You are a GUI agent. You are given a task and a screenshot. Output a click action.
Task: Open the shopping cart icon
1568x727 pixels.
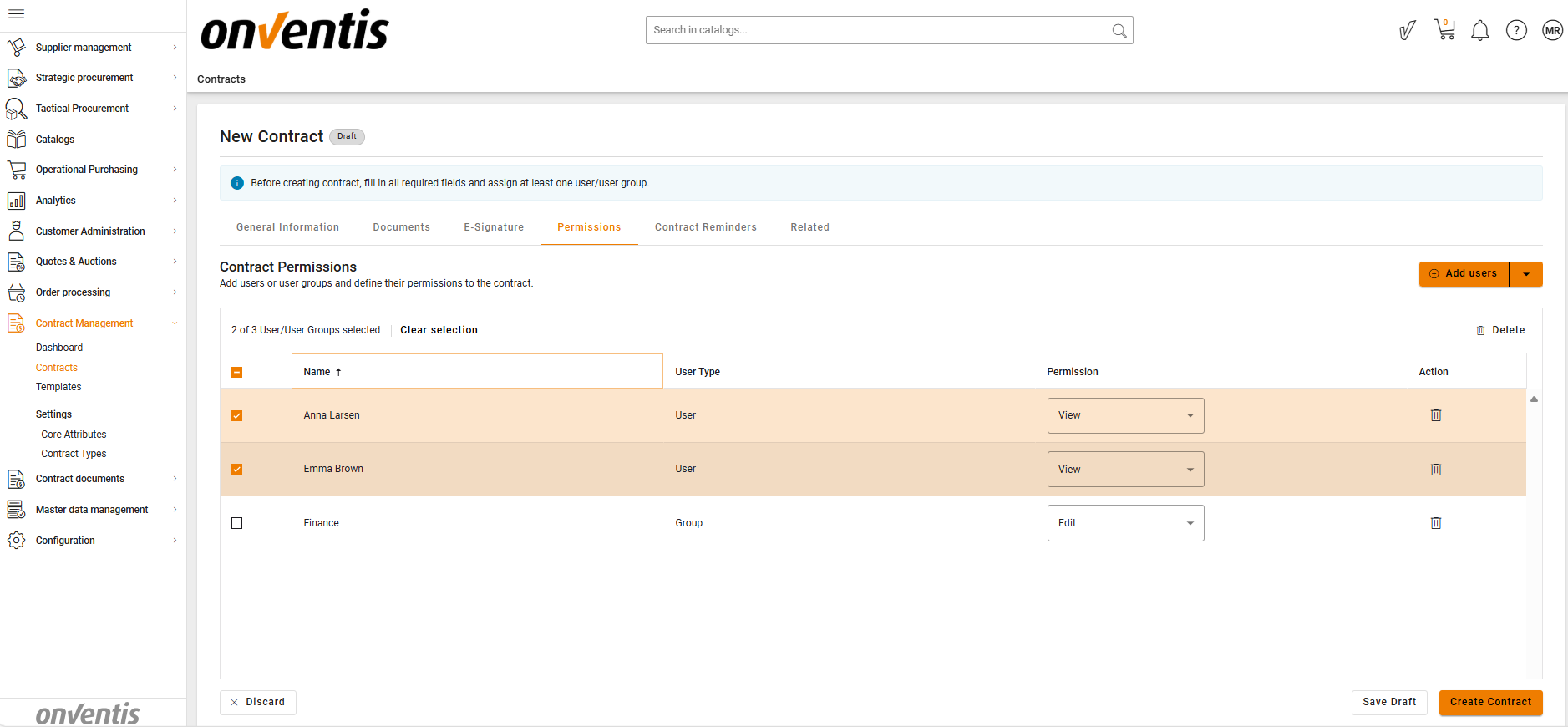1444,30
